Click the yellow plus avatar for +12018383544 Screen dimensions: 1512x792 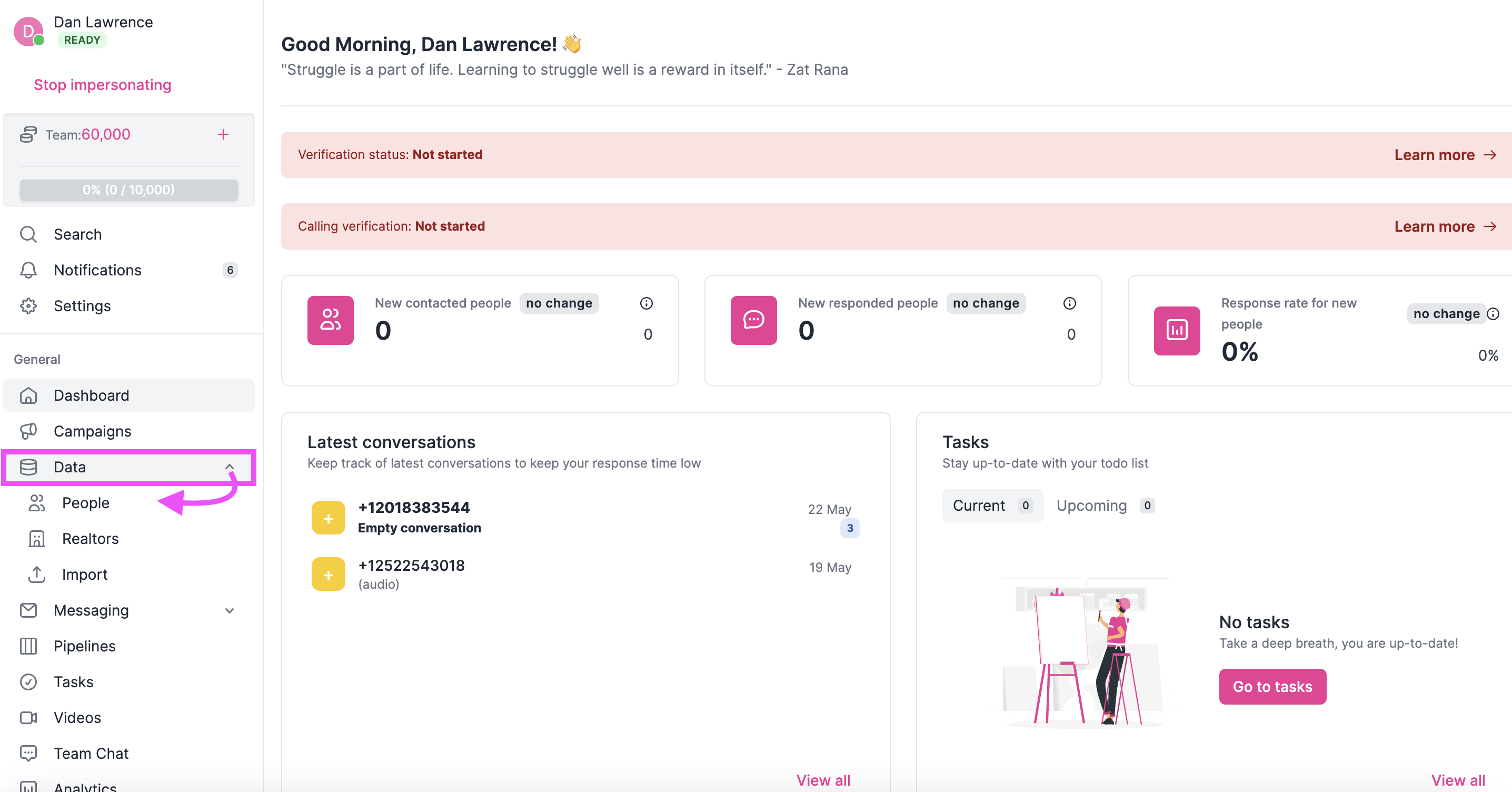pos(328,518)
